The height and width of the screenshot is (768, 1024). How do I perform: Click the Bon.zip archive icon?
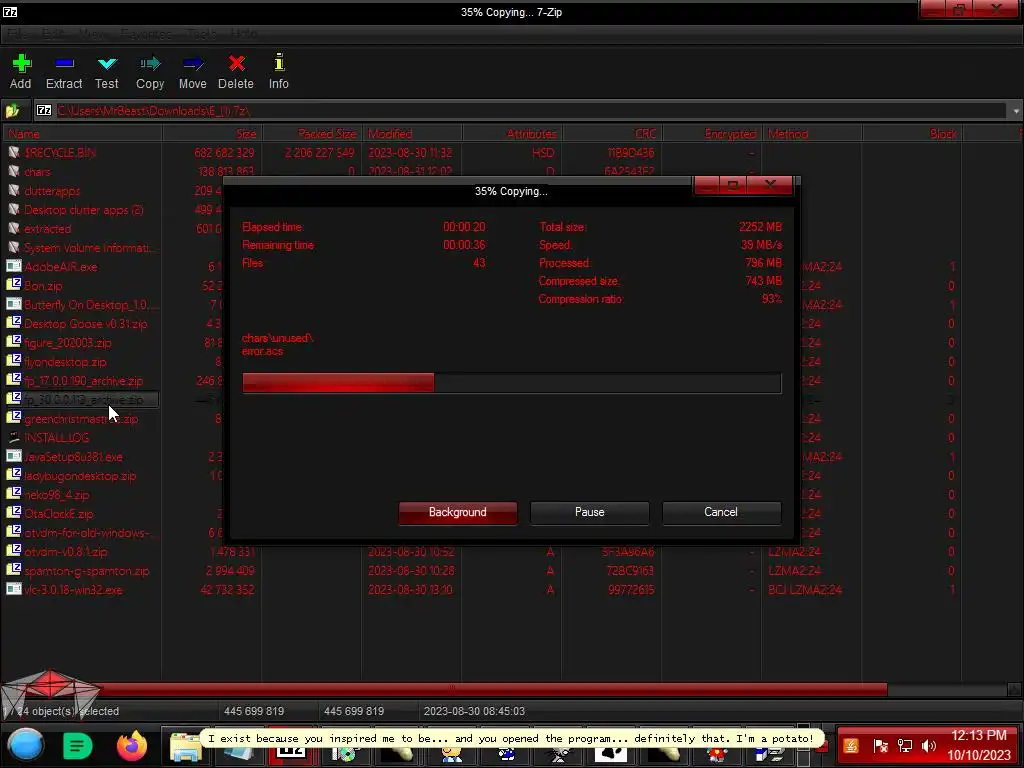pos(14,285)
